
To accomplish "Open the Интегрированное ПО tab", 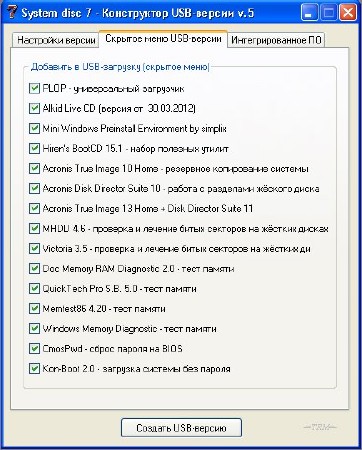I will point(276,40).
